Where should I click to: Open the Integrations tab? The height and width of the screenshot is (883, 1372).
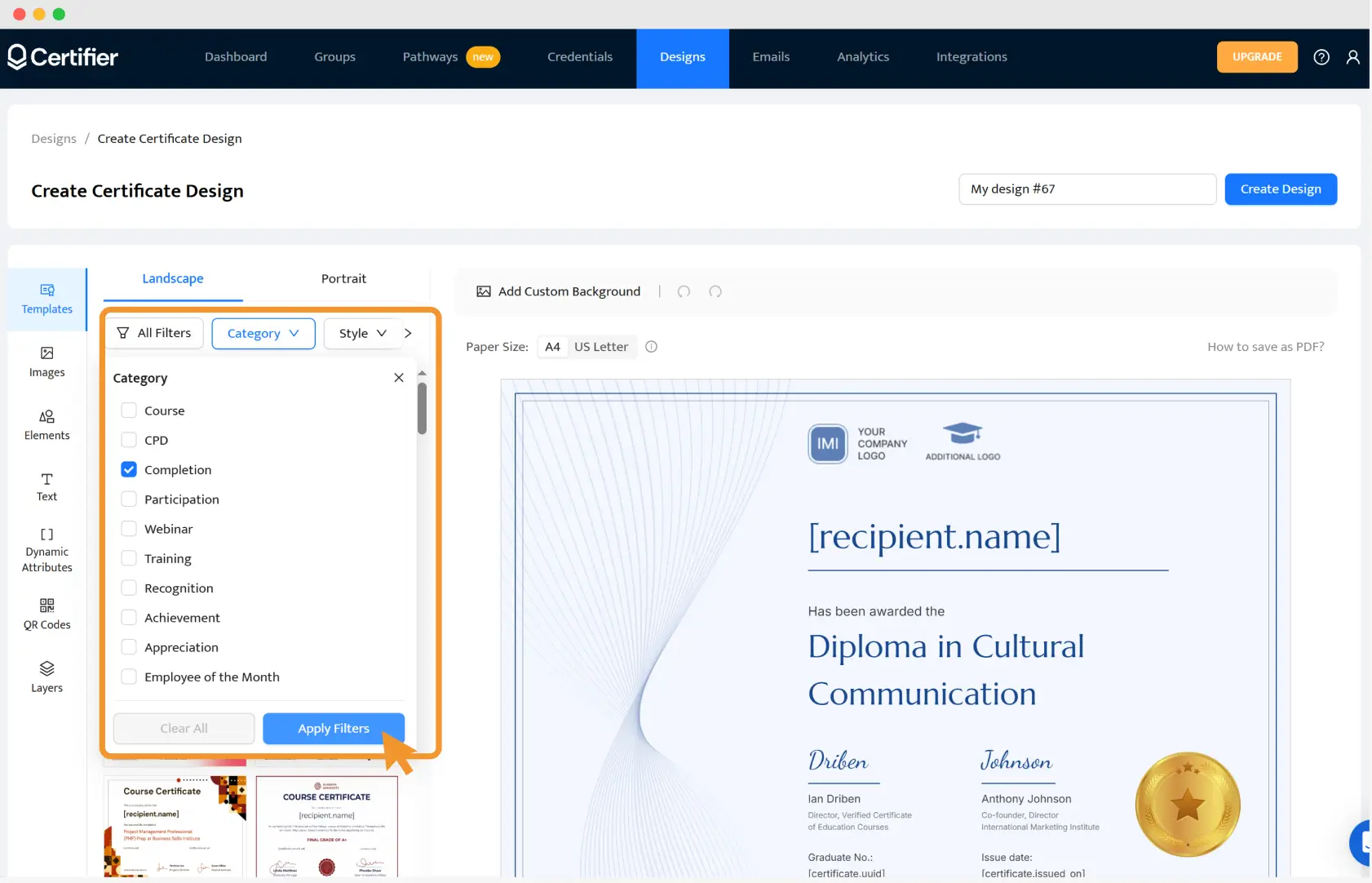pos(971,57)
